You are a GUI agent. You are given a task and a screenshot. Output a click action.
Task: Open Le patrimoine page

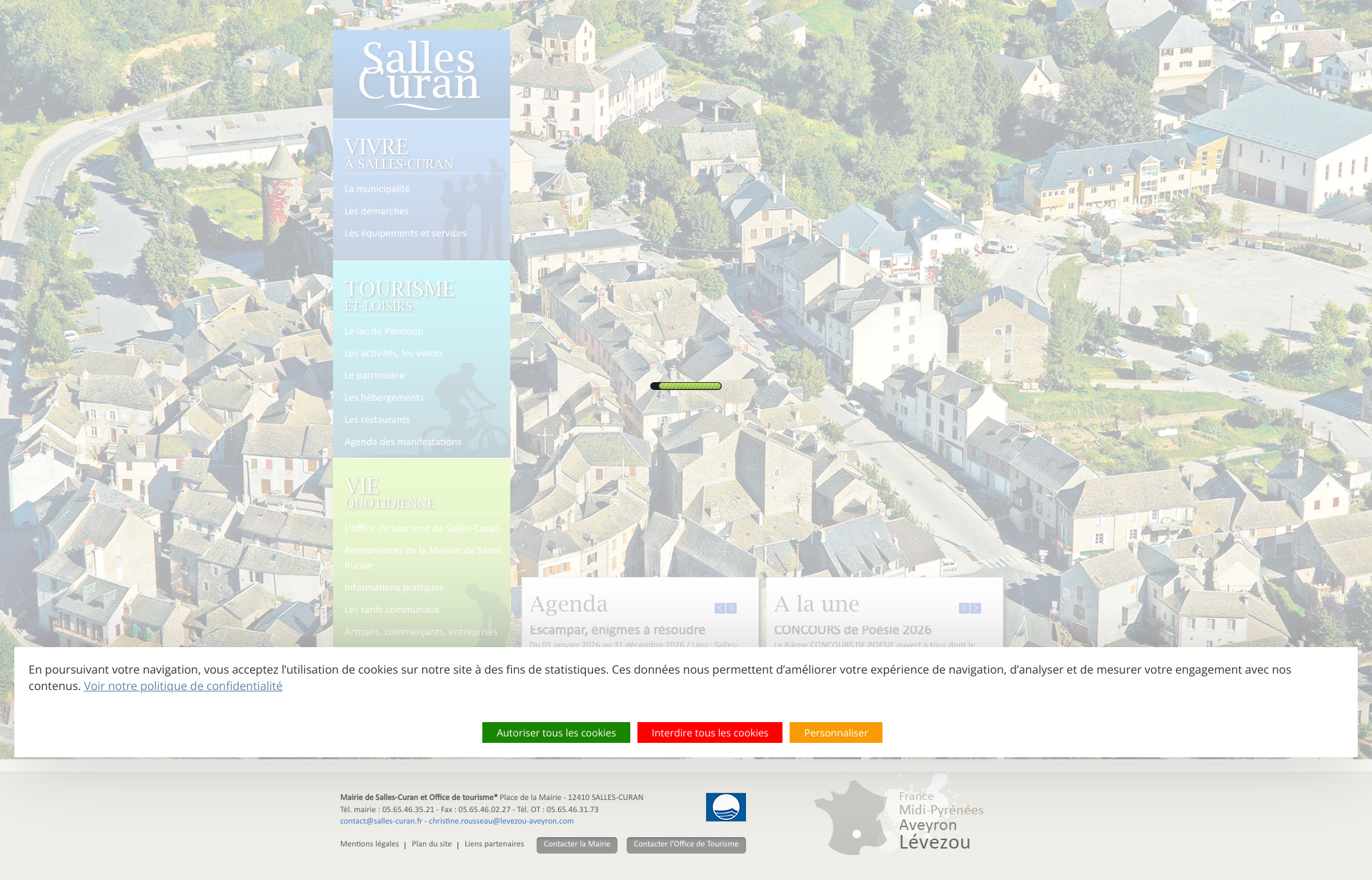[x=374, y=376]
